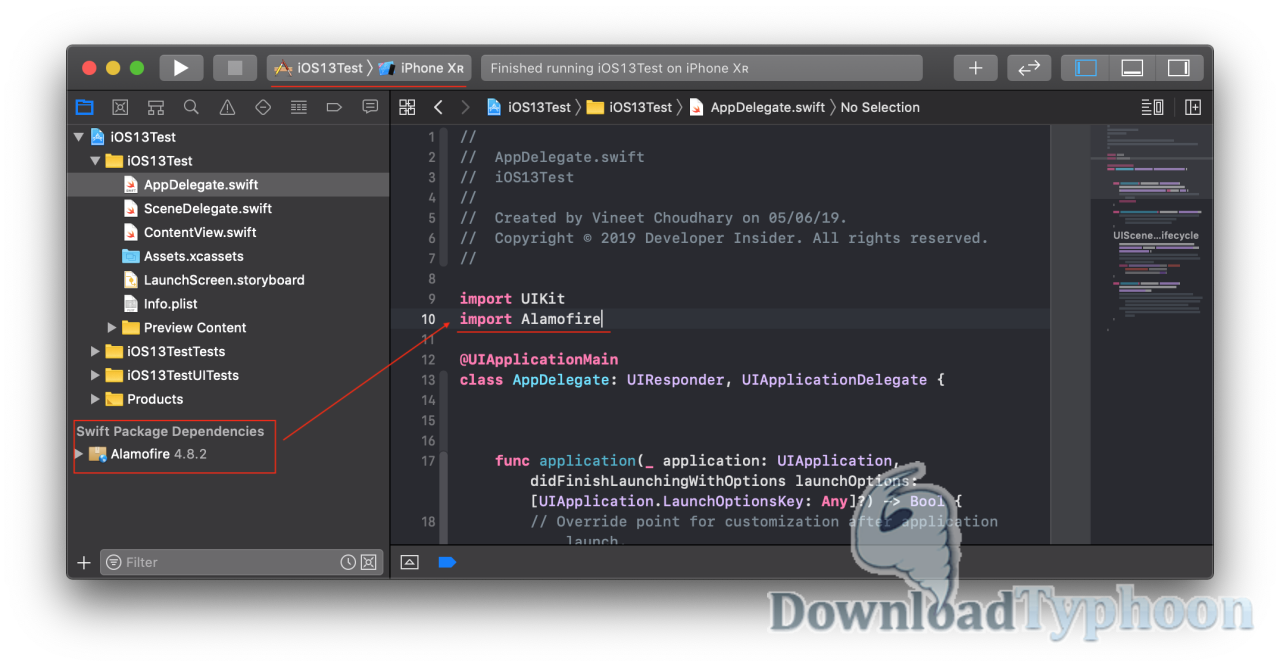
Task: Expand the iOS13TestTests folder
Action: pos(96,351)
